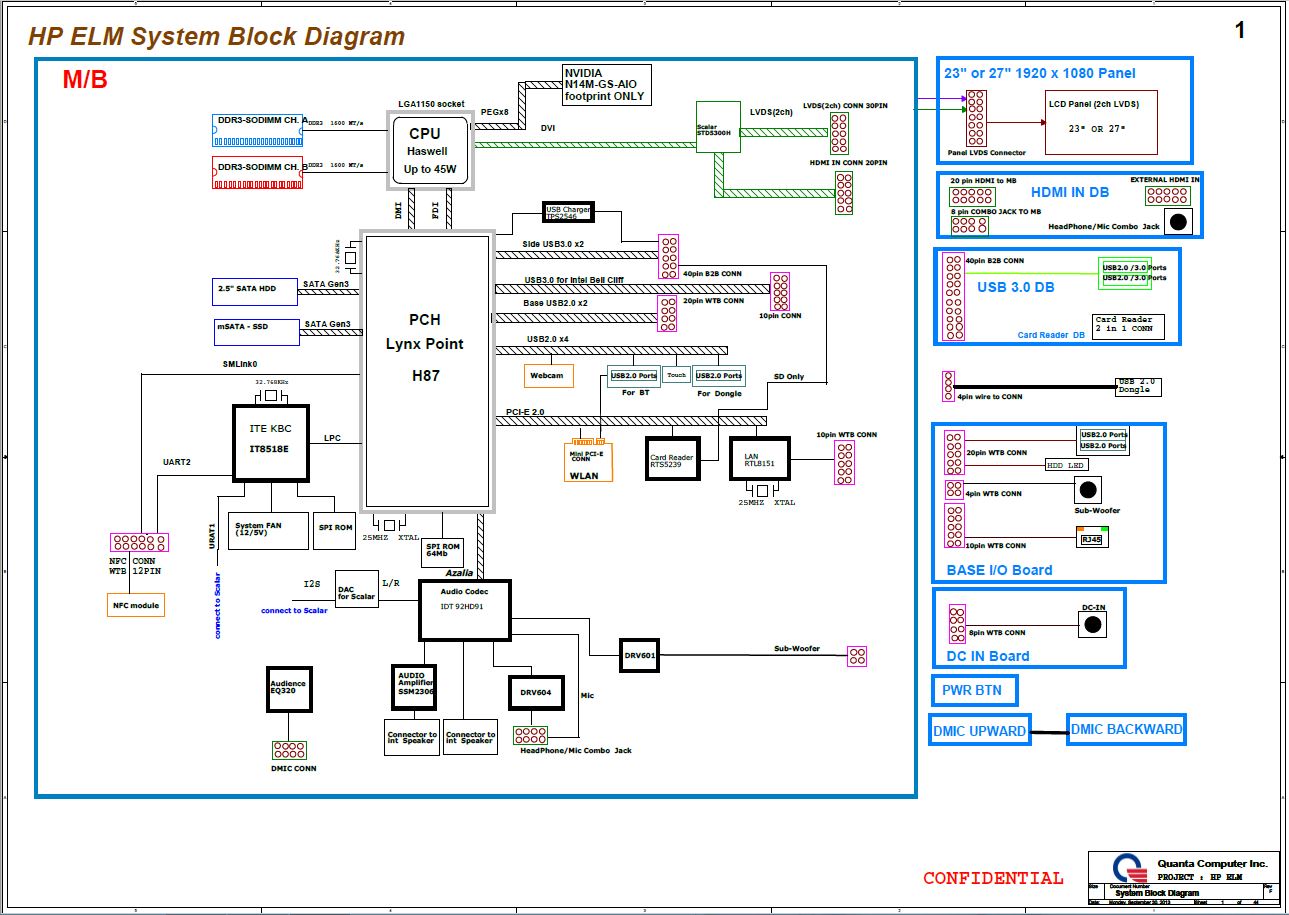Click the DAC for Scalar box
The width and height of the screenshot is (1289, 915).
click(x=357, y=591)
